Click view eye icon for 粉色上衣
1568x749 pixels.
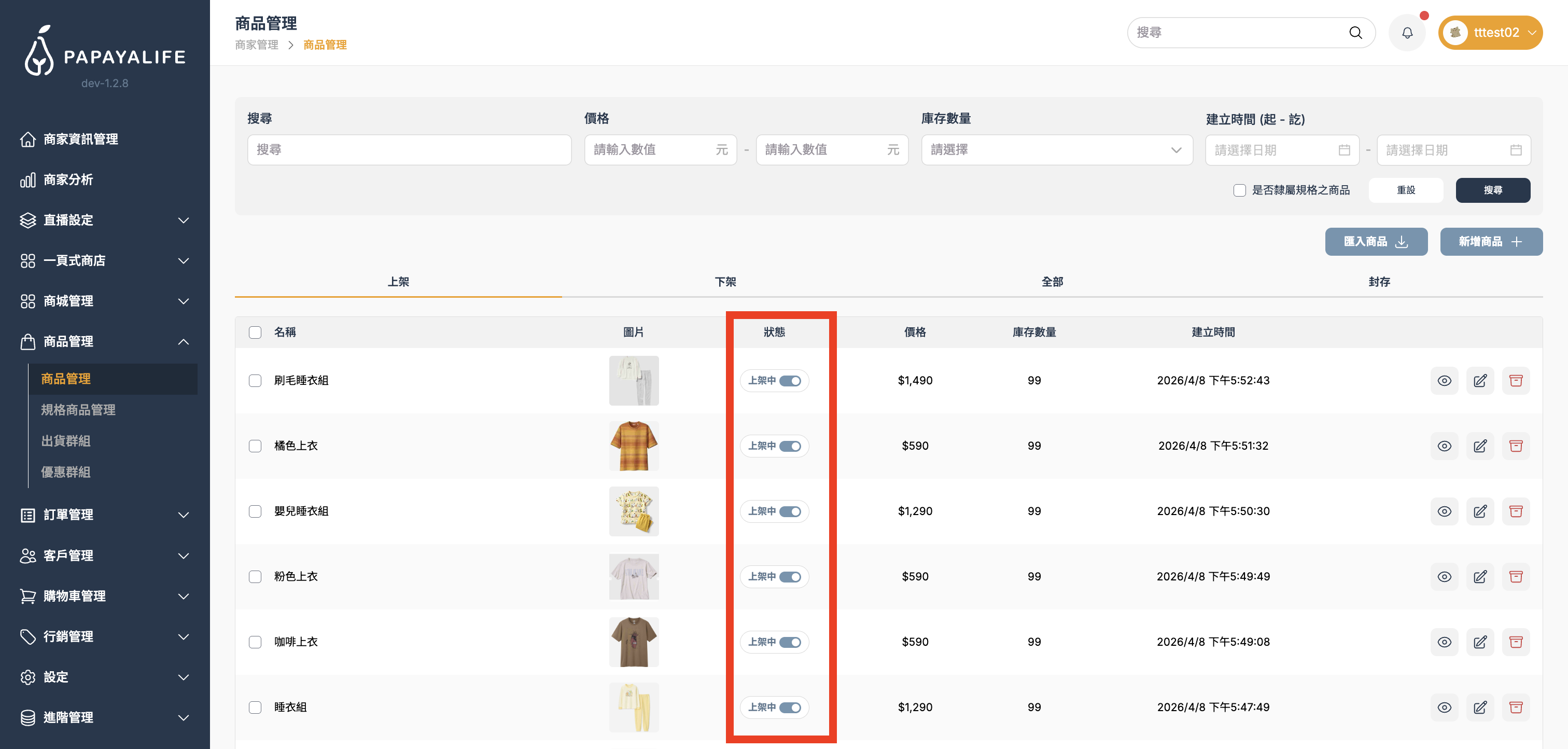[x=1444, y=577]
